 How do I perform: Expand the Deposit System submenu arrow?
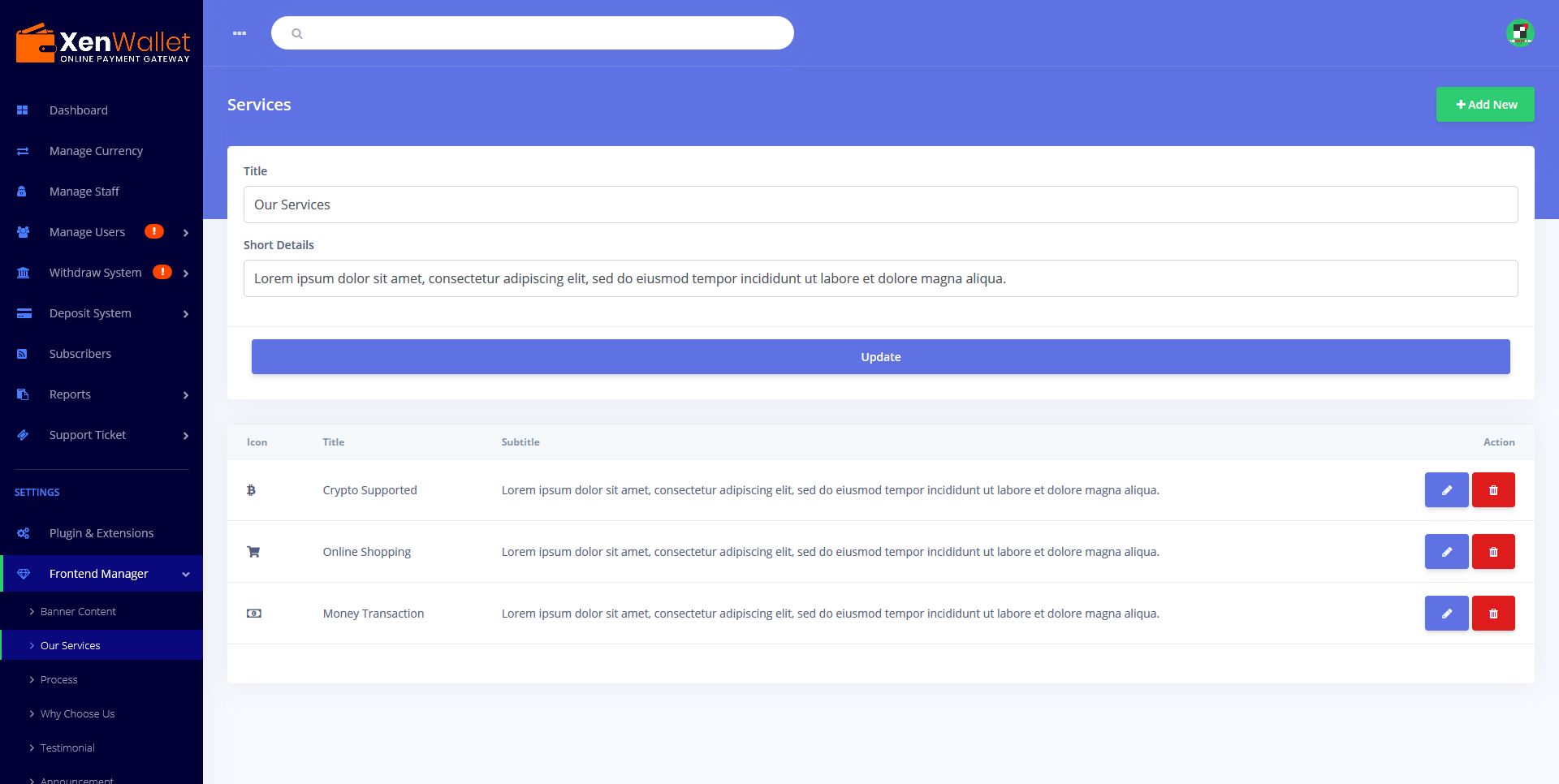(x=186, y=314)
